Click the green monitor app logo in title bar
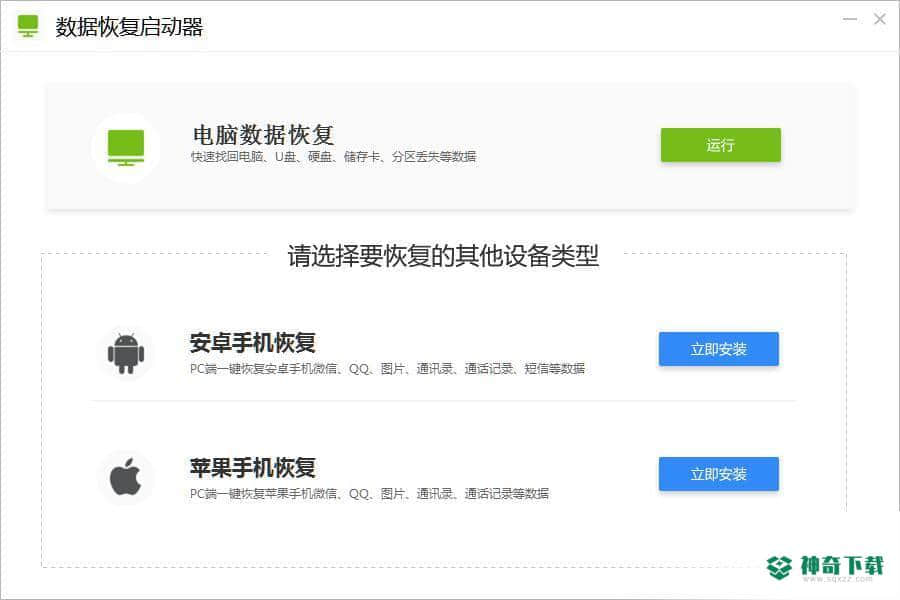The width and height of the screenshot is (900, 600). (x=28, y=26)
